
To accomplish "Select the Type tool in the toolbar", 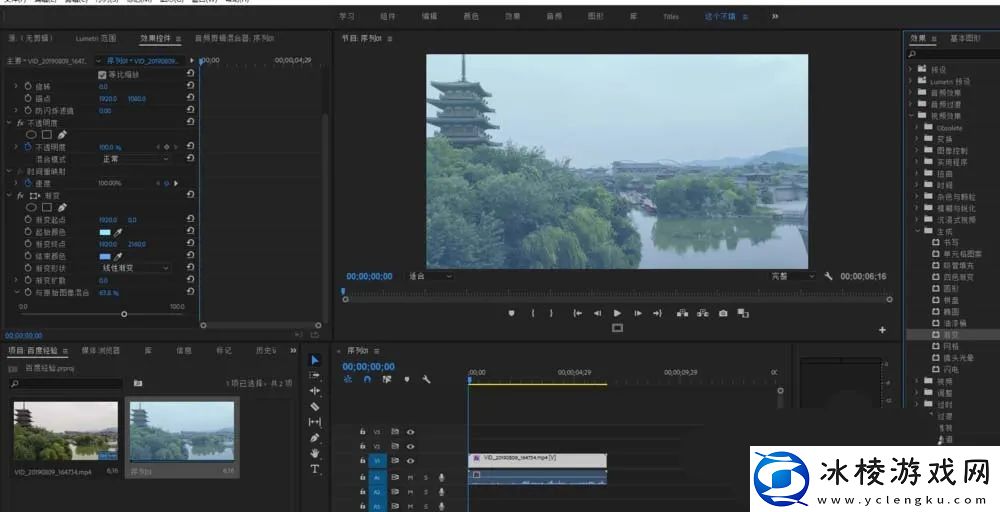I will click(x=315, y=468).
